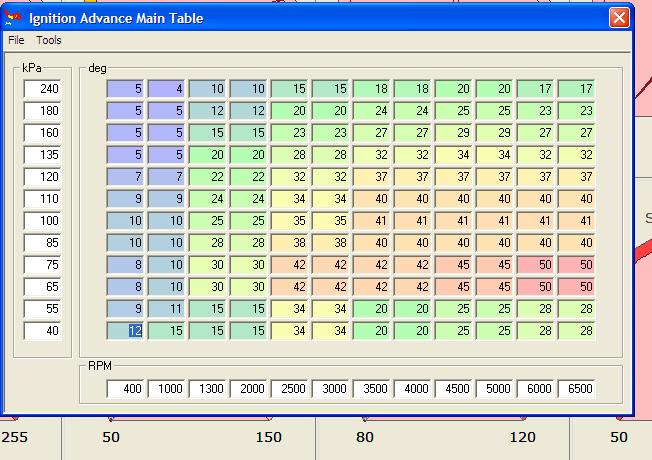
Task: Select the 8 degree cell at 75 kPa, 400 RPM
Action: (126, 265)
